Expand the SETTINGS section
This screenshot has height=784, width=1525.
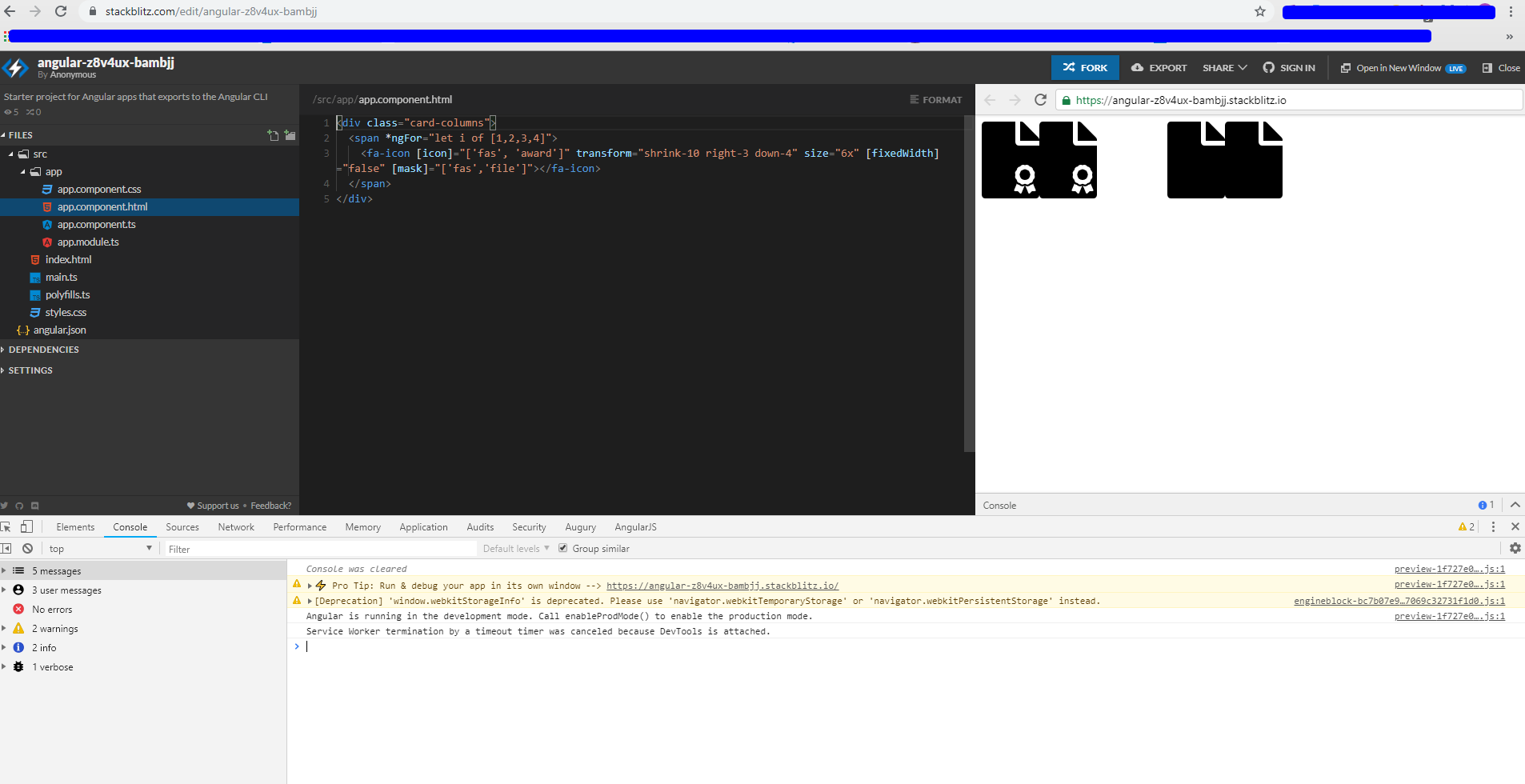tap(29, 370)
